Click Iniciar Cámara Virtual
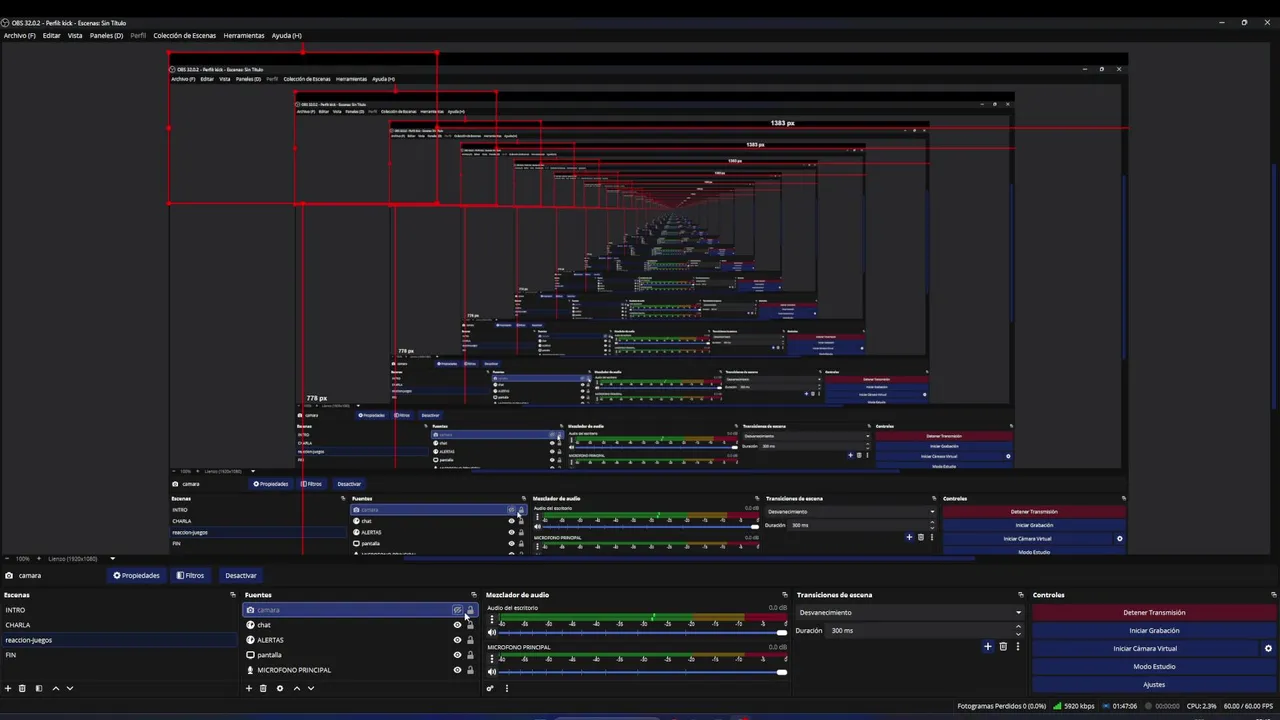This screenshot has width=1280, height=720. click(1145, 648)
